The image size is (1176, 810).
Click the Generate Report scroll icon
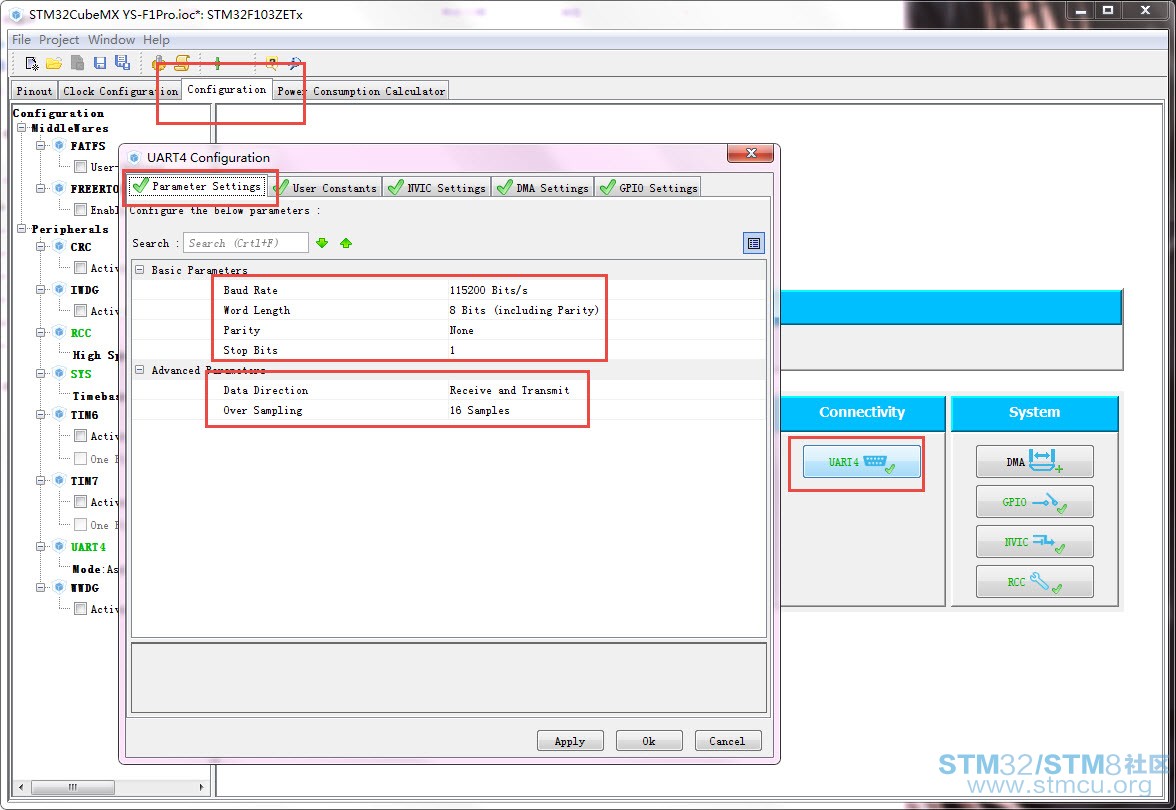(x=182, y=63)
